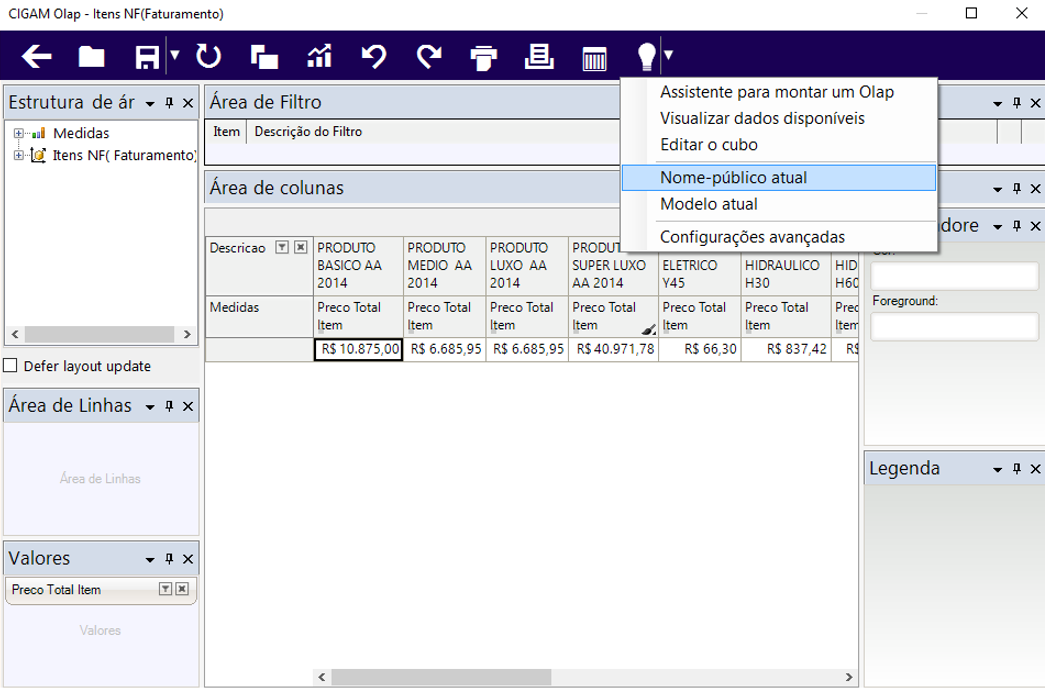Viewport: 1045px width, 688px height.
Task: Click the Foreground color field
Action: click(954, 327)
